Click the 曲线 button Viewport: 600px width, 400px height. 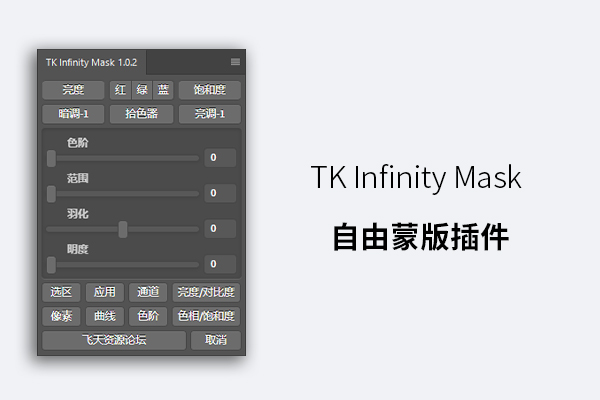105,316
